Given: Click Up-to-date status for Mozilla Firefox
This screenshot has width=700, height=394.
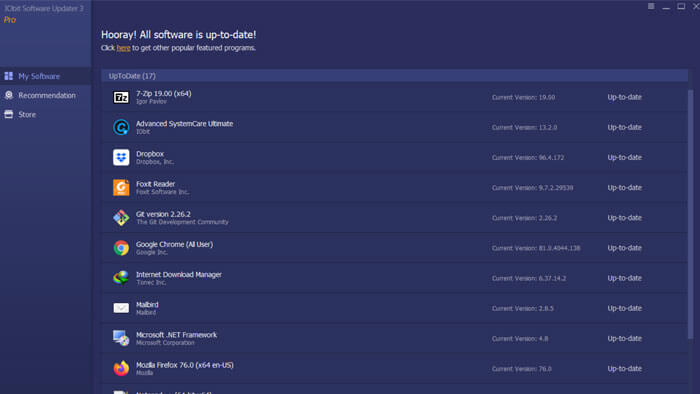Looking at the screenshot, I should [624, 369].
